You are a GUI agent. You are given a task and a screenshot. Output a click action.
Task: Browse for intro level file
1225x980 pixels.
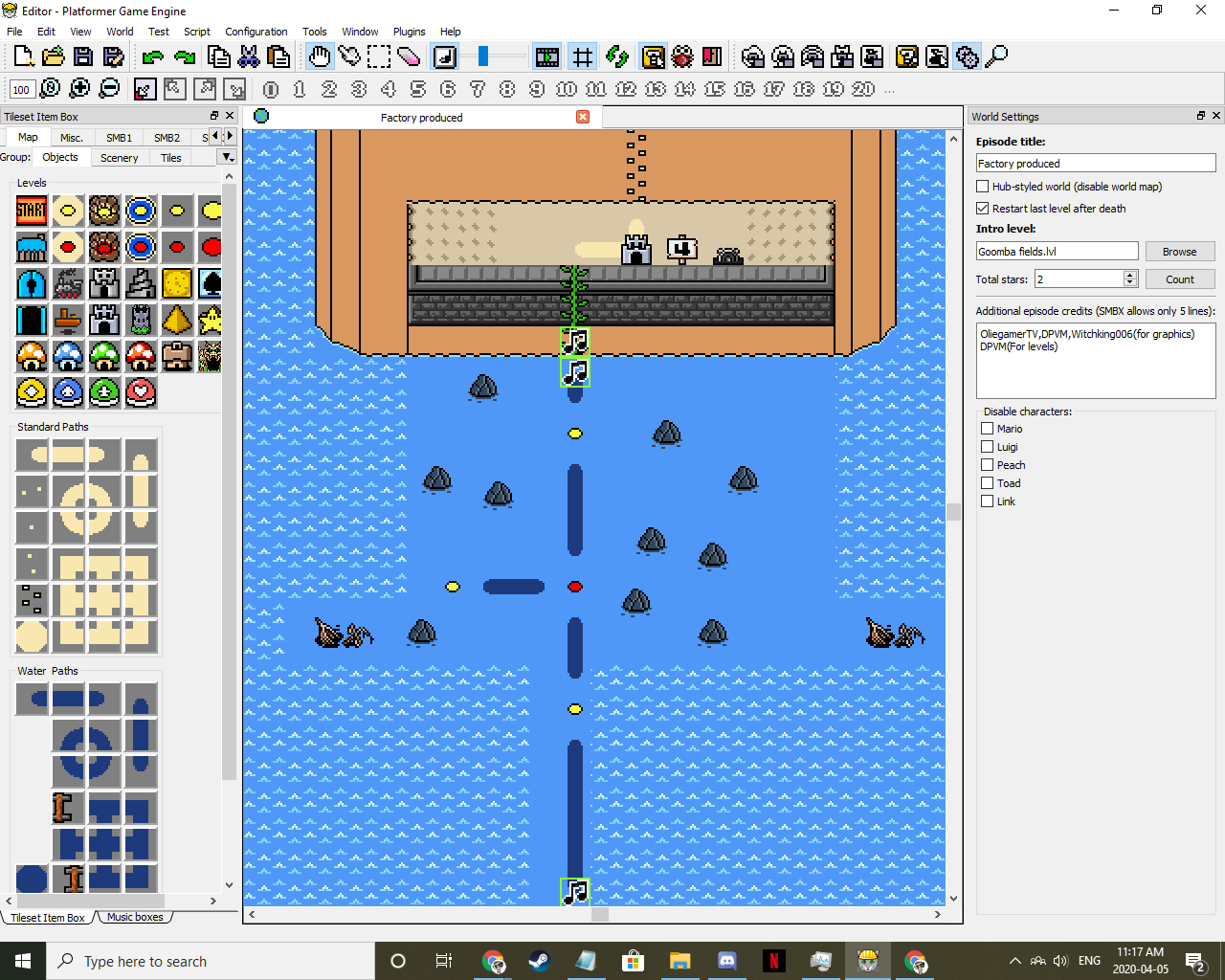coord(1179,252)
